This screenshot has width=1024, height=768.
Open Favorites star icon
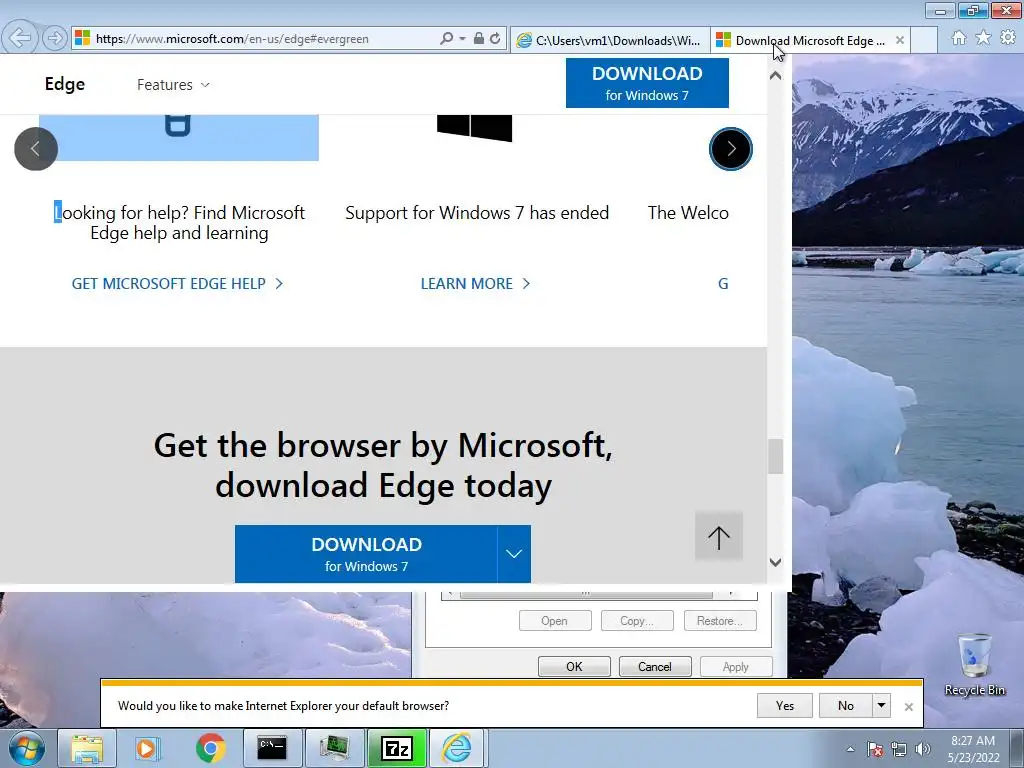[983, 38]
